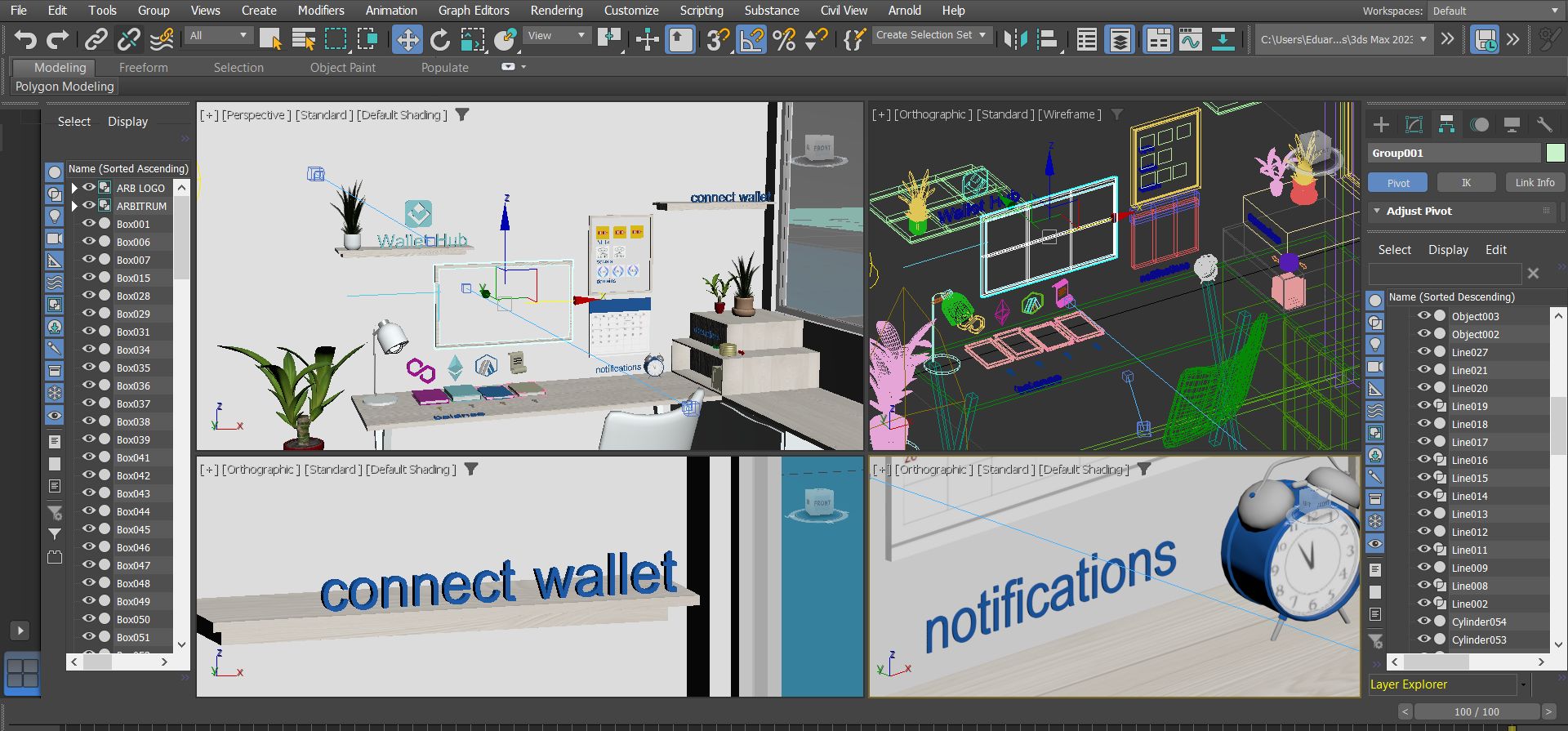Open the Motion panel icon

[1479, 124]
